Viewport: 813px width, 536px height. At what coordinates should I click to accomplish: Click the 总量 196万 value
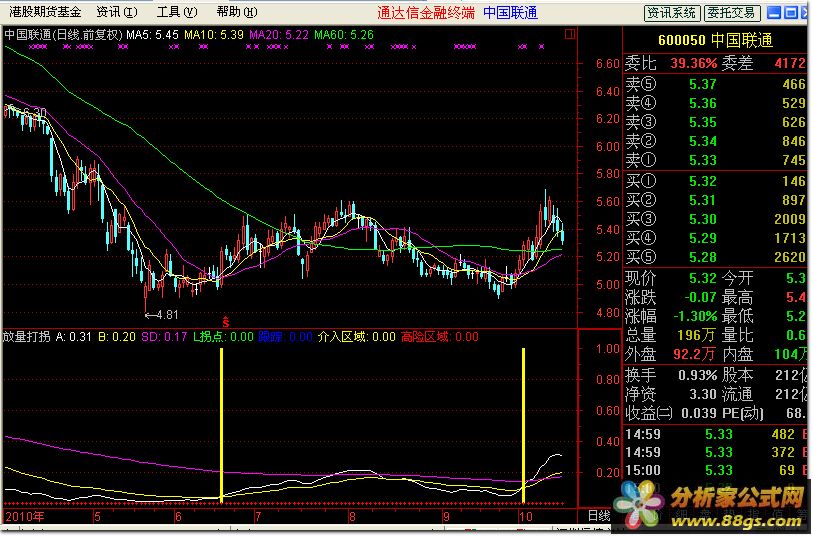click(697, 335)
